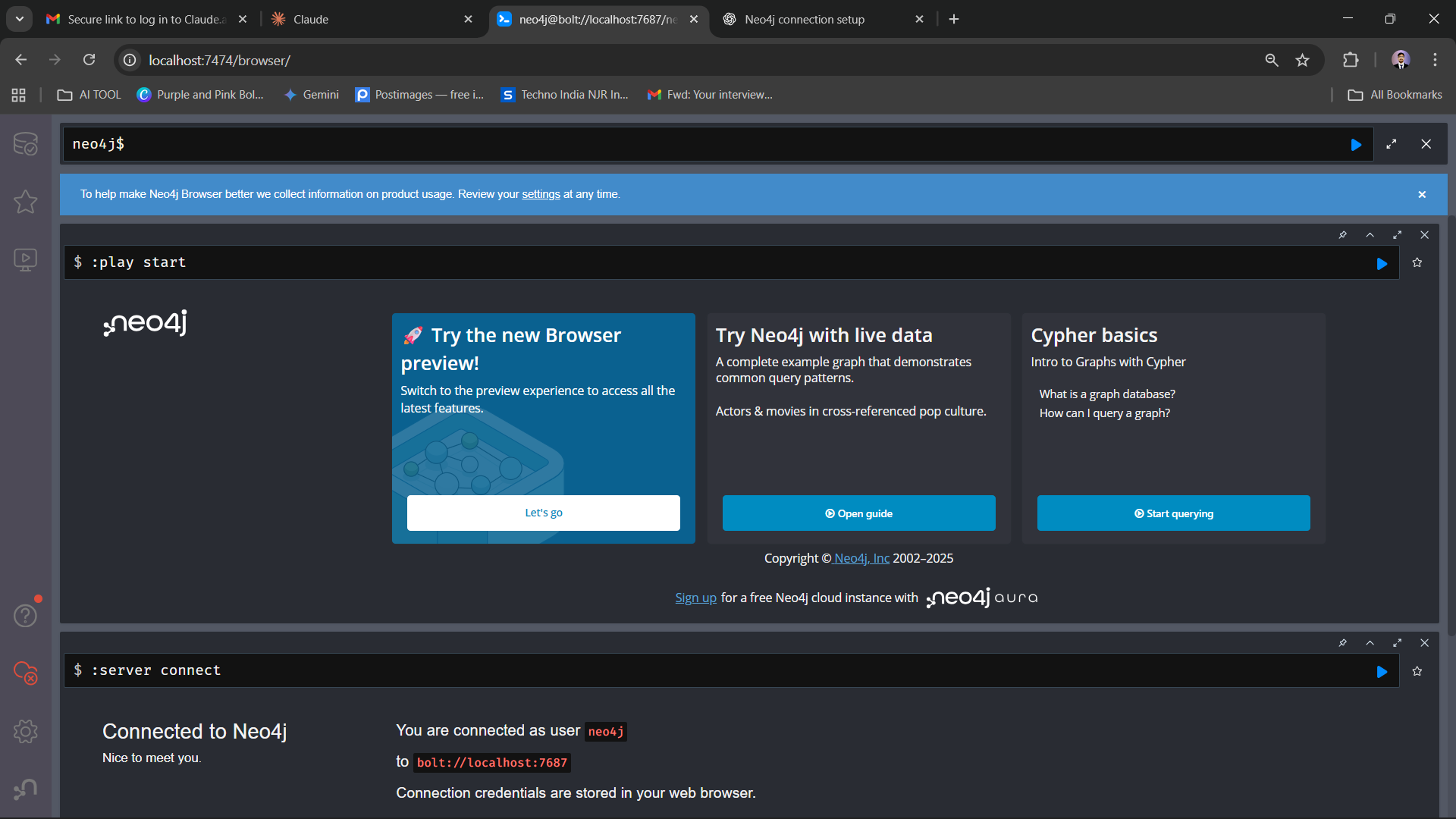The width and height of the screenshot is (1456, 819).
Task: Go back in browser history
Action: (x=21, y=60)
